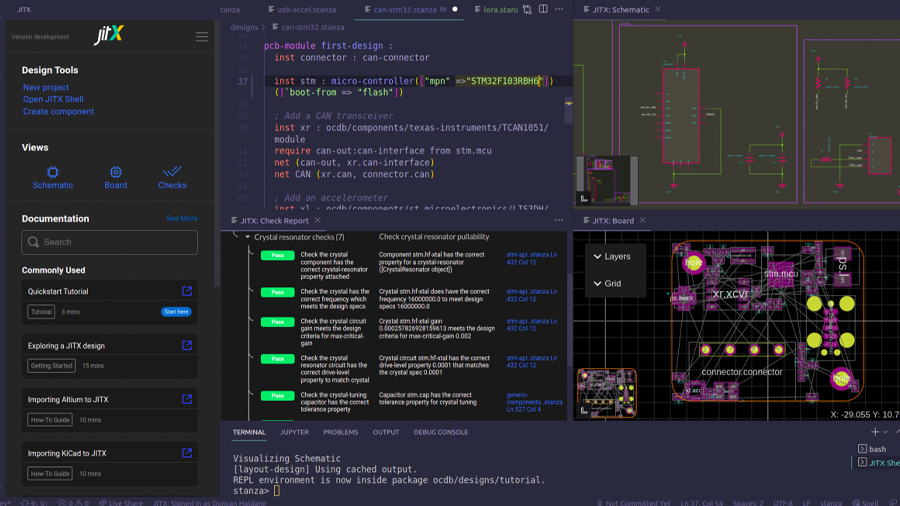Screen dimensions: 900x506
Task: Click the stm.mcu component on board
Action: tap(781, 274)
